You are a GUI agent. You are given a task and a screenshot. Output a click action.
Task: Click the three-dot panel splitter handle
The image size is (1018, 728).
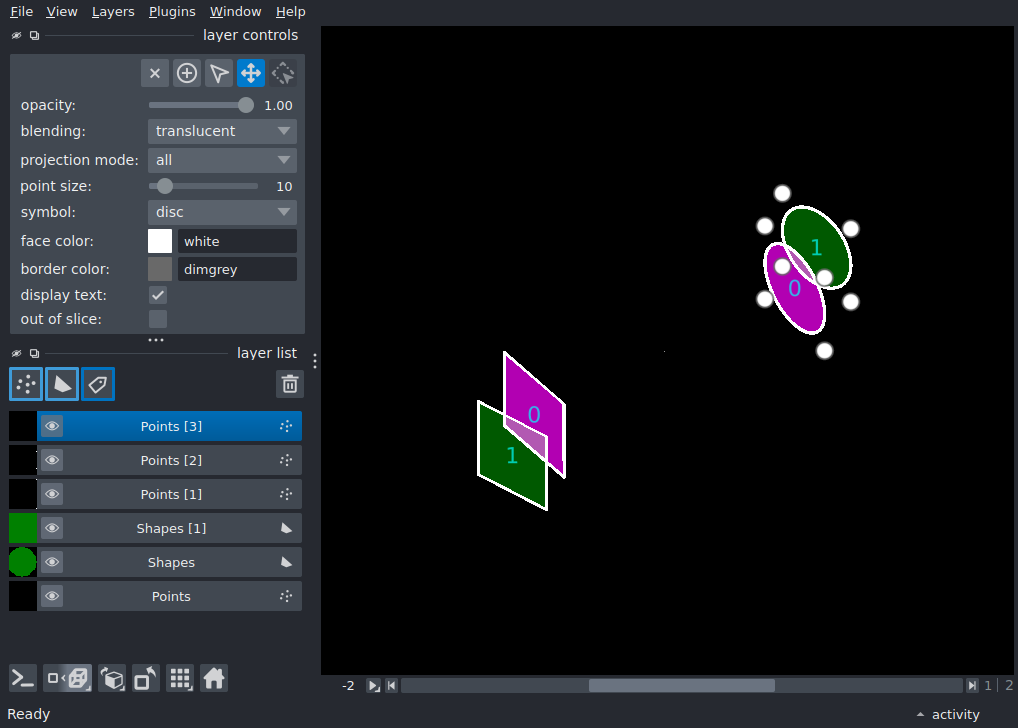point(156,340)
